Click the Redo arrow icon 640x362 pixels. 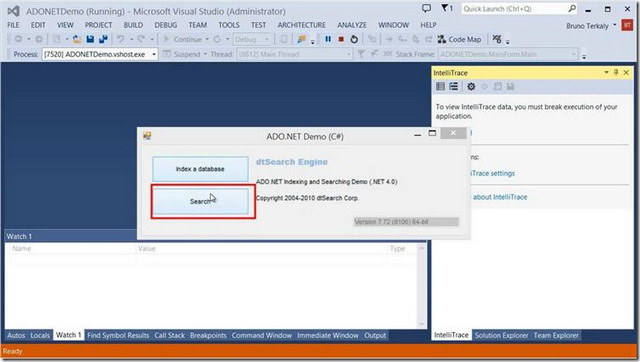(x=141, y=39)
